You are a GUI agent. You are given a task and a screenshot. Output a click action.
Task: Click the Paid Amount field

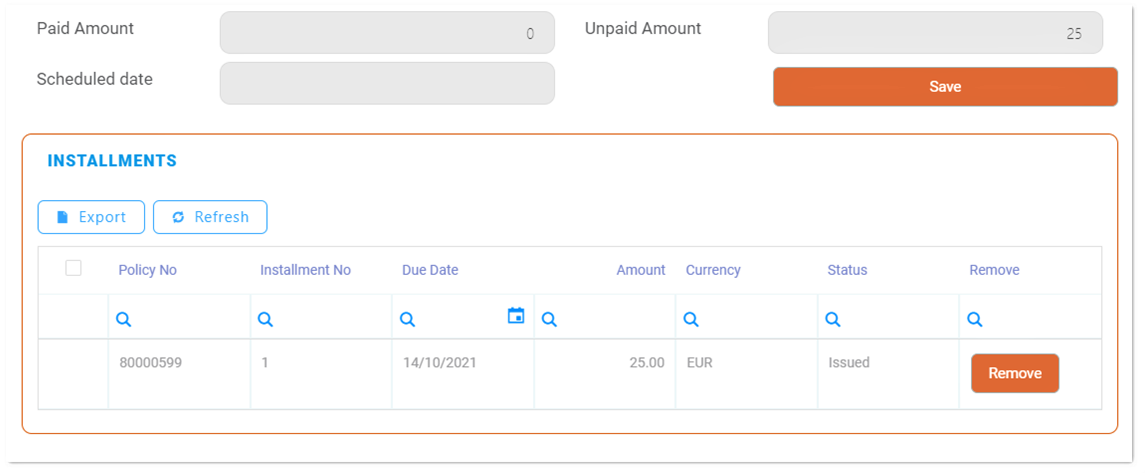(x=387, y=33)
